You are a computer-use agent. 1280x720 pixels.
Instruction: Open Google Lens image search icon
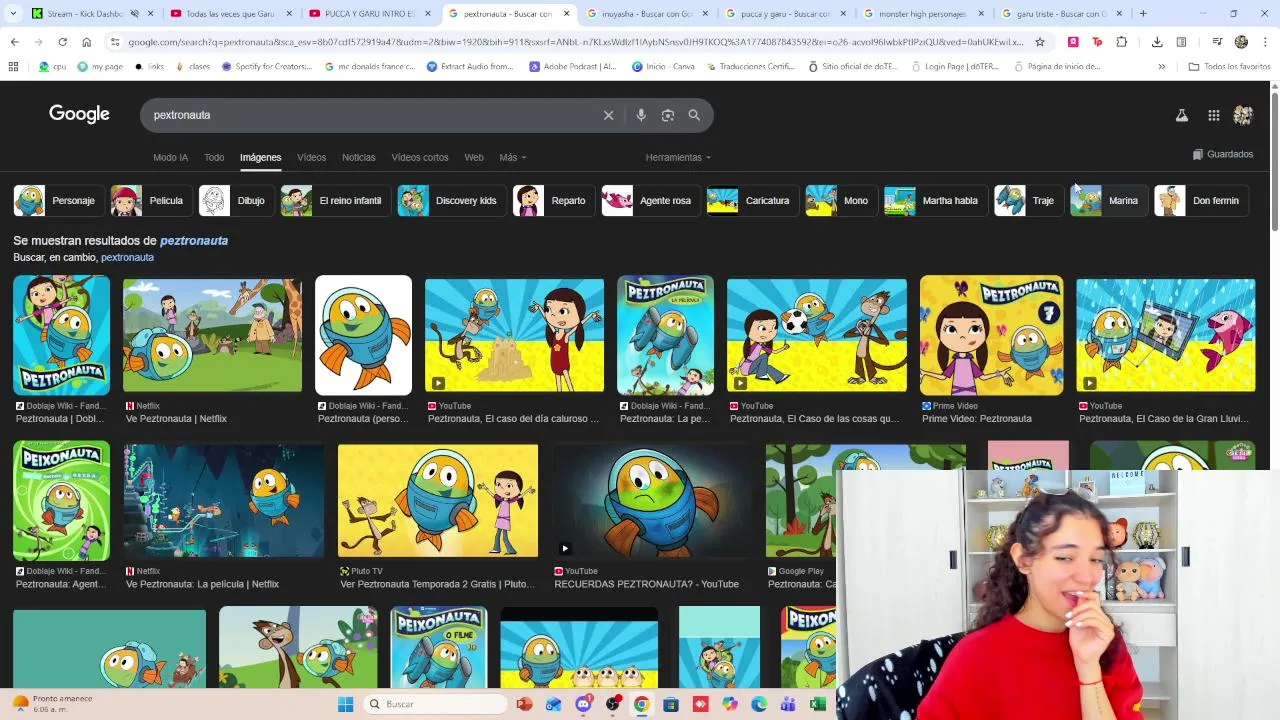(668, 115)
